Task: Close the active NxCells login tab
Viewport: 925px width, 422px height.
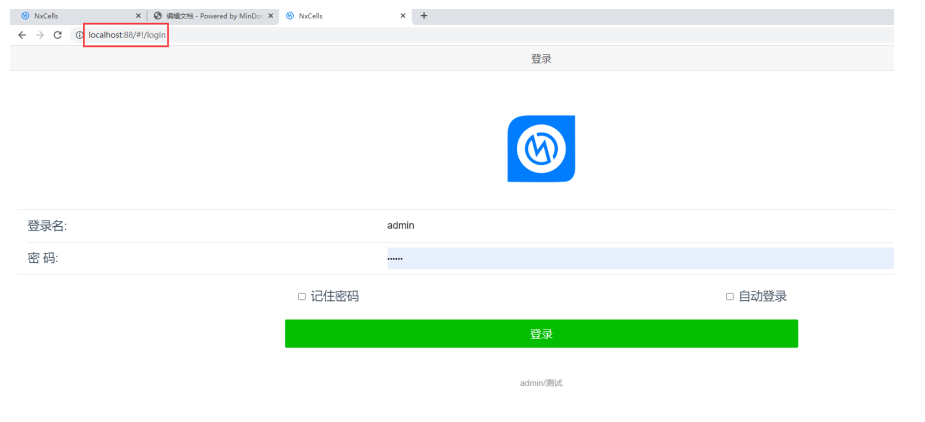Action: point(403,16)
